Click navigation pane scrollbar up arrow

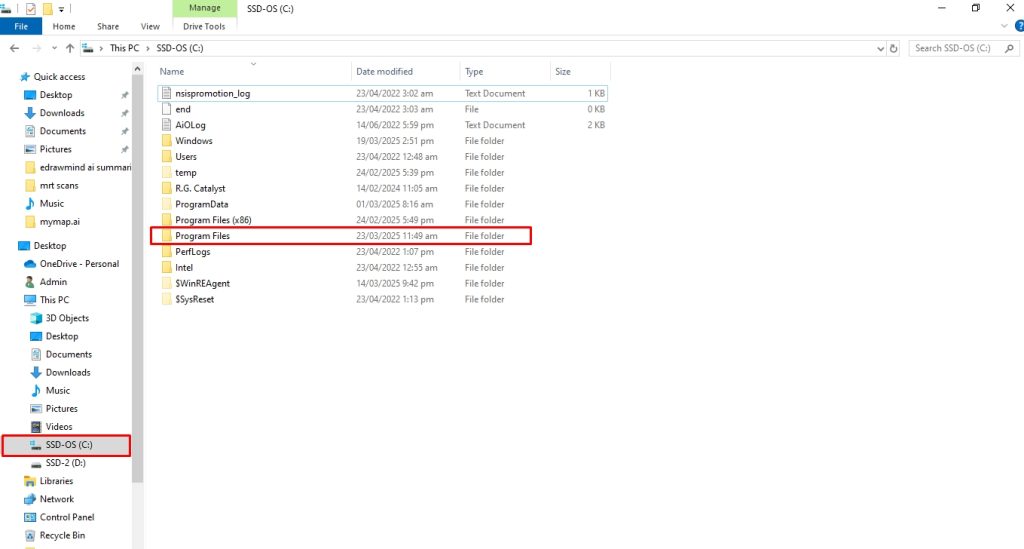137,69
